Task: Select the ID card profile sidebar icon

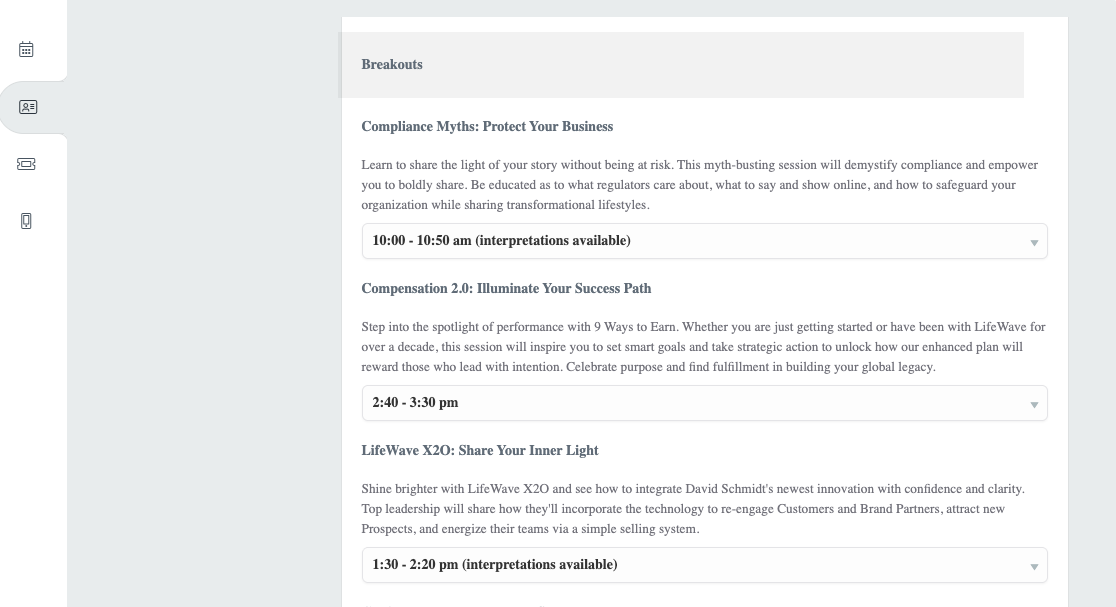Action: tap(28, 107)
